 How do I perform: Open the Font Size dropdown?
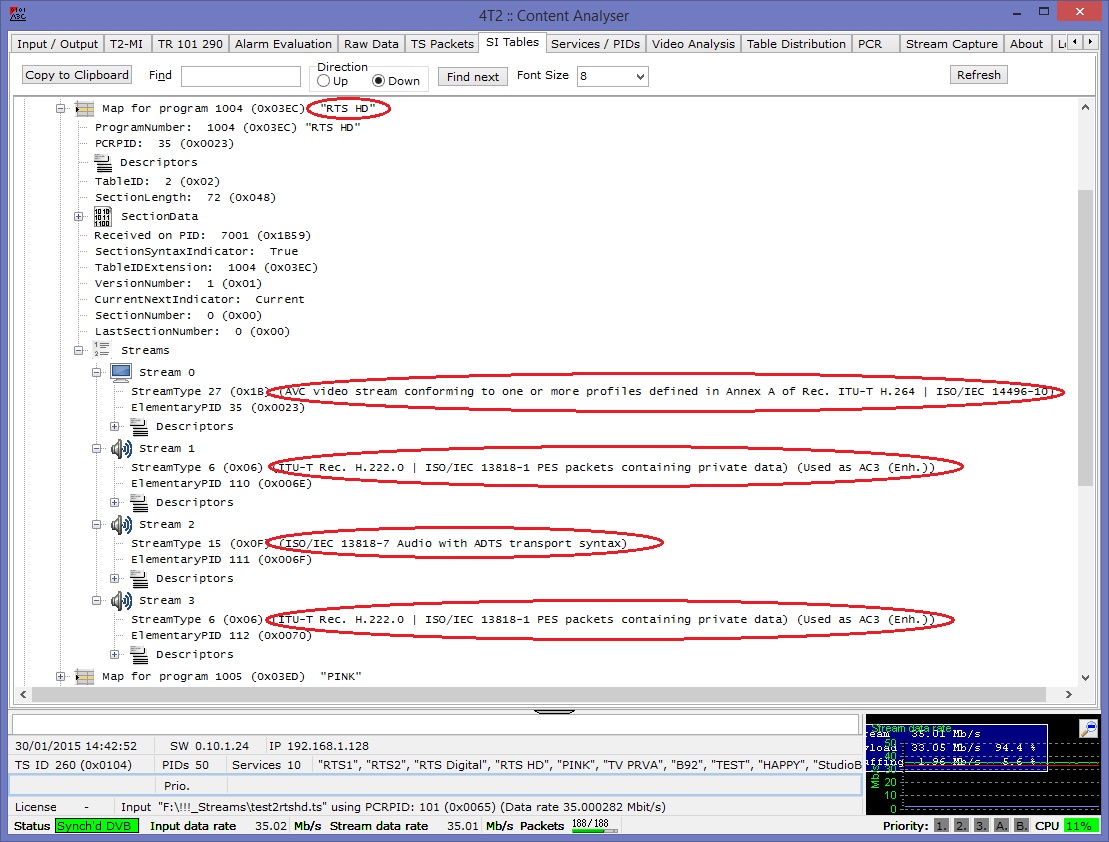click(612, 76)
